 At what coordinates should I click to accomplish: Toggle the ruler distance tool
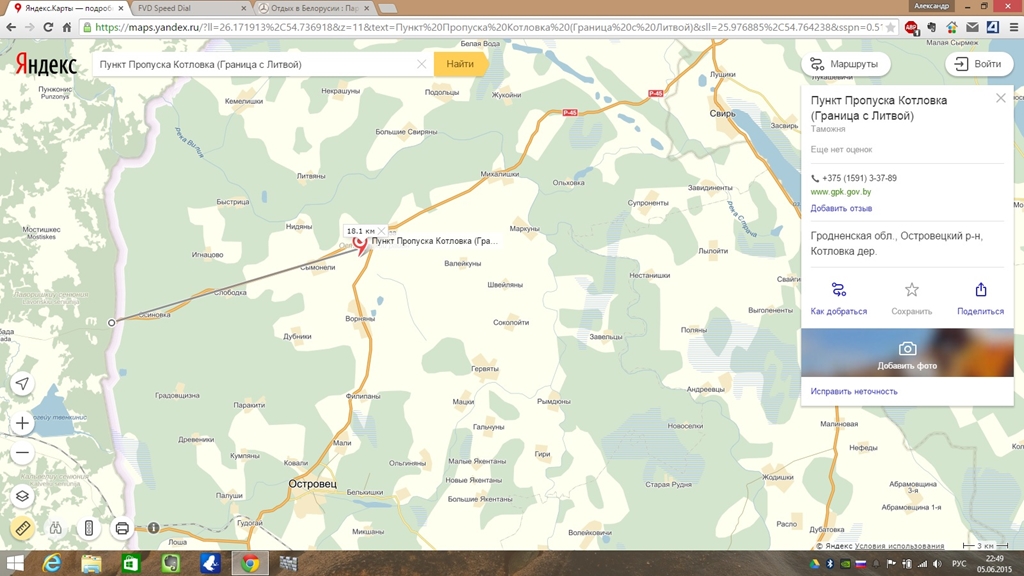22,528
